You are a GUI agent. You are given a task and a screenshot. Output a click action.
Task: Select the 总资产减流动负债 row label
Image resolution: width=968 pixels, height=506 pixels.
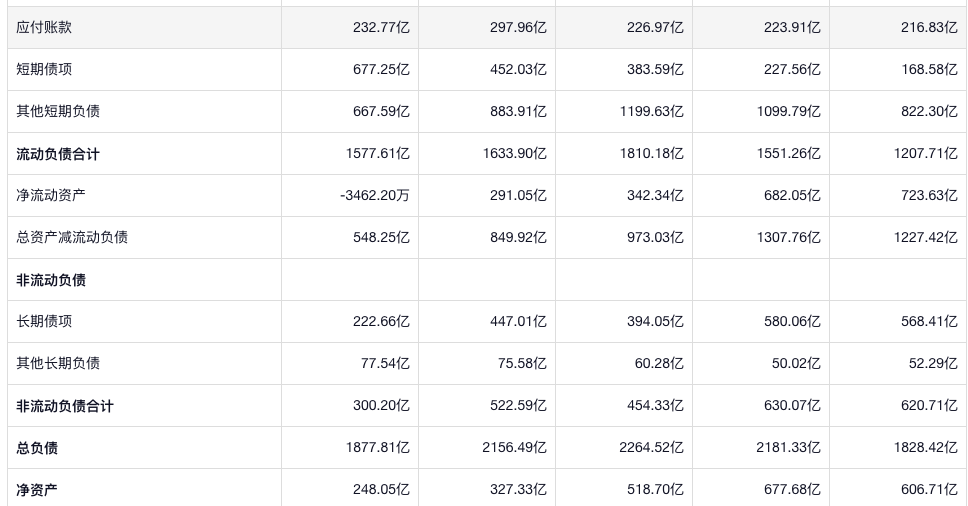72,237
